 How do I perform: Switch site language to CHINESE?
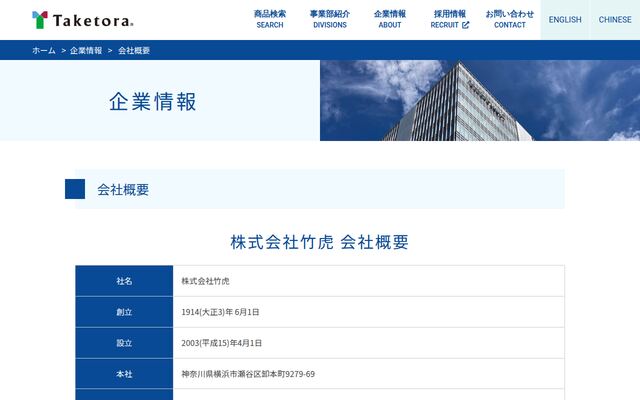[615, 20]
